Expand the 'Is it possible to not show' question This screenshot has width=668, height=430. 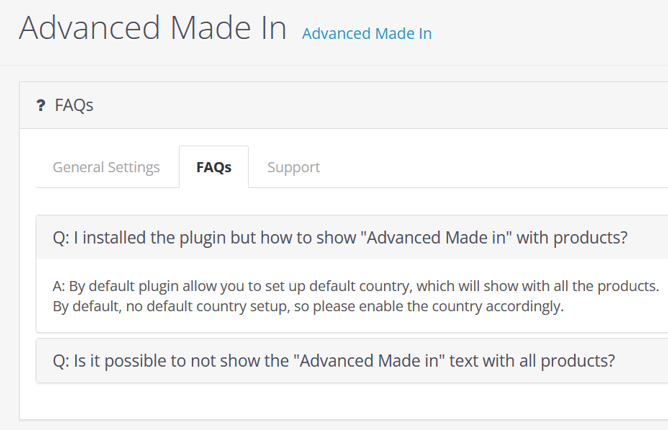click(x=352, y=361)
